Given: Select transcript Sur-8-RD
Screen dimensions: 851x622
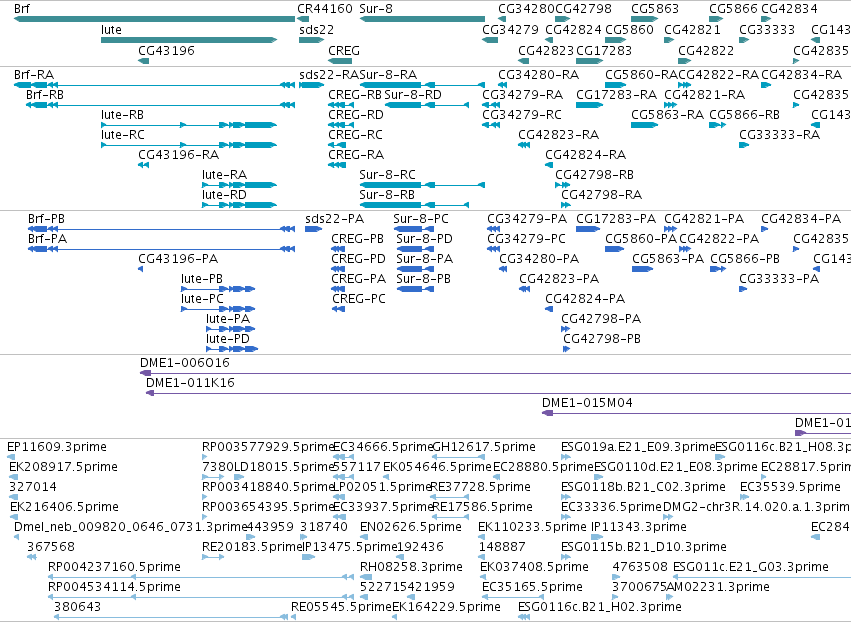Looking at the screenshot, I should coord(427,105).
